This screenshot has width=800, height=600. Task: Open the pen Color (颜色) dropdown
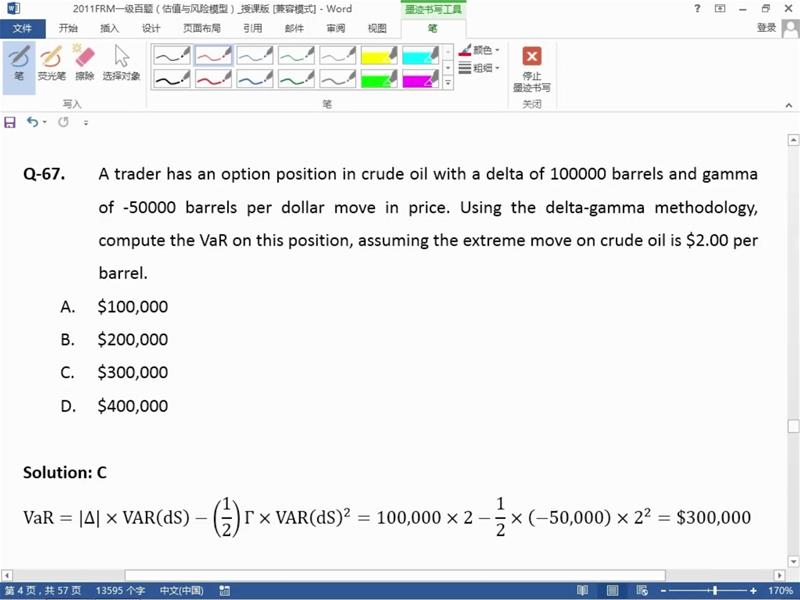pos(479,50)
